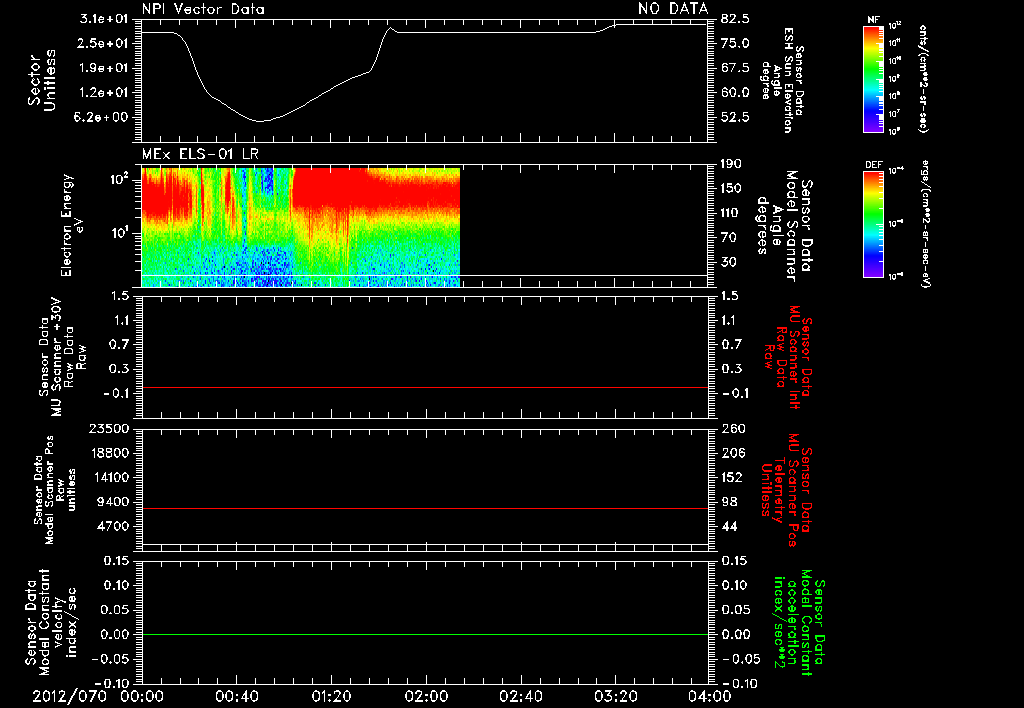Click the '60.0' elevation tick value

(735, 93)
